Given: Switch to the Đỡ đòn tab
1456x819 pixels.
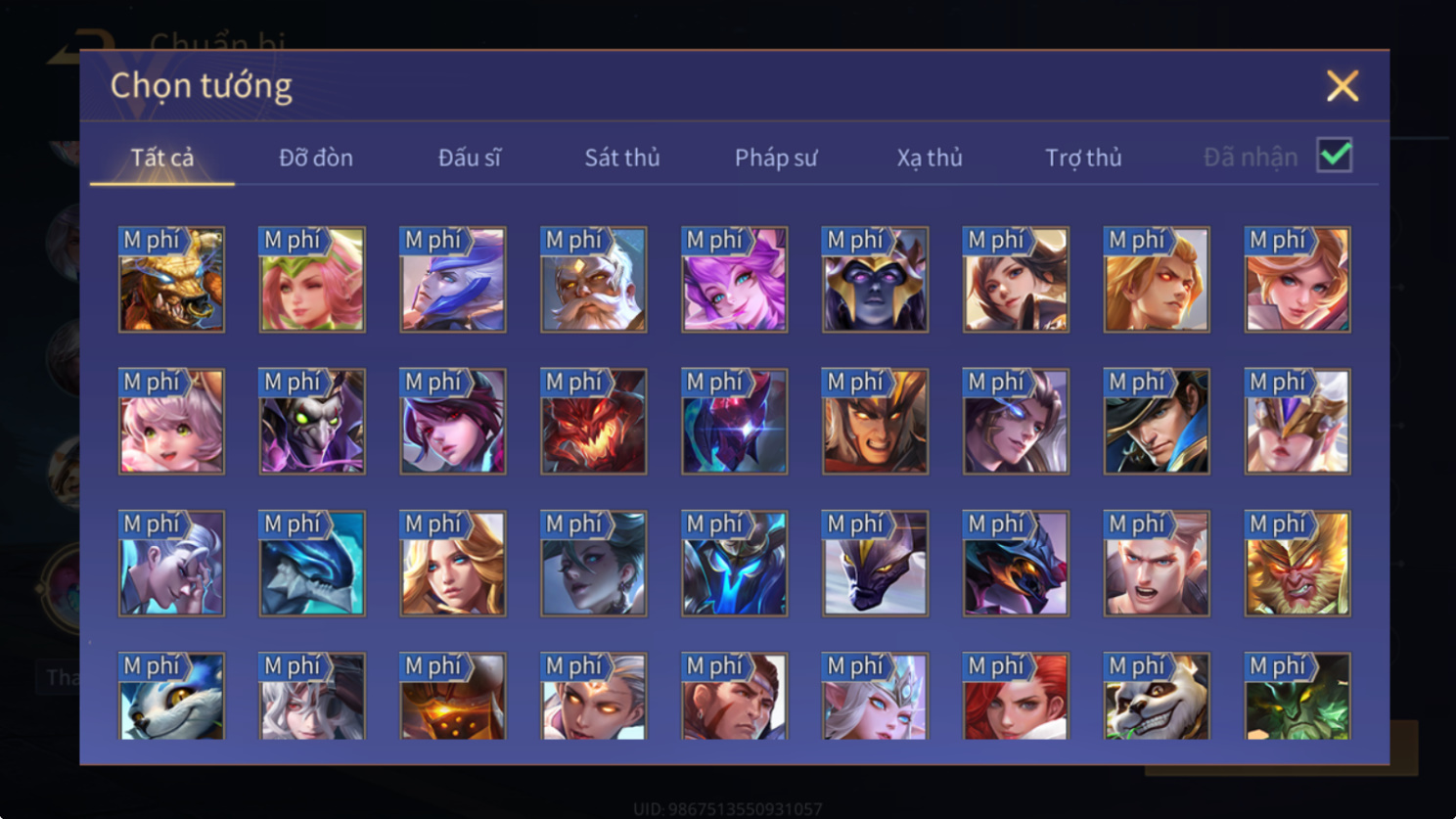Looking at the screenshot, I should pos(316,158).
